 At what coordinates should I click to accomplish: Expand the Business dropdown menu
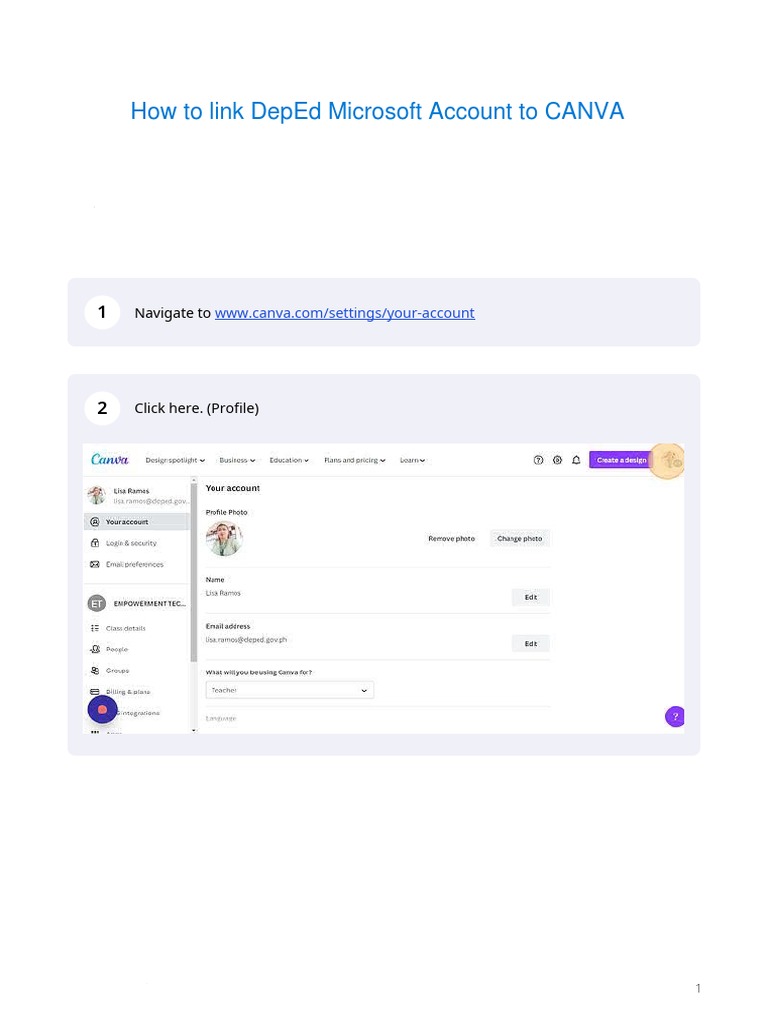pyautogui.click(x=237, y=460)
